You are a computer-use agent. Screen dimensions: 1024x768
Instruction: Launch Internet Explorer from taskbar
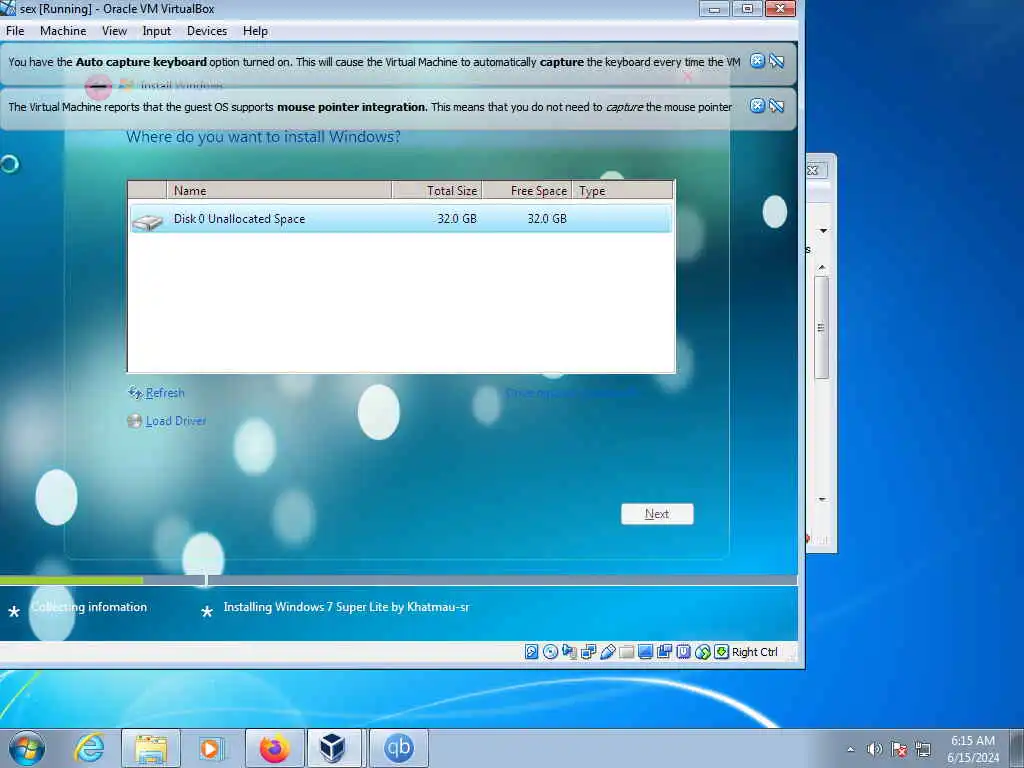point(89,748)
